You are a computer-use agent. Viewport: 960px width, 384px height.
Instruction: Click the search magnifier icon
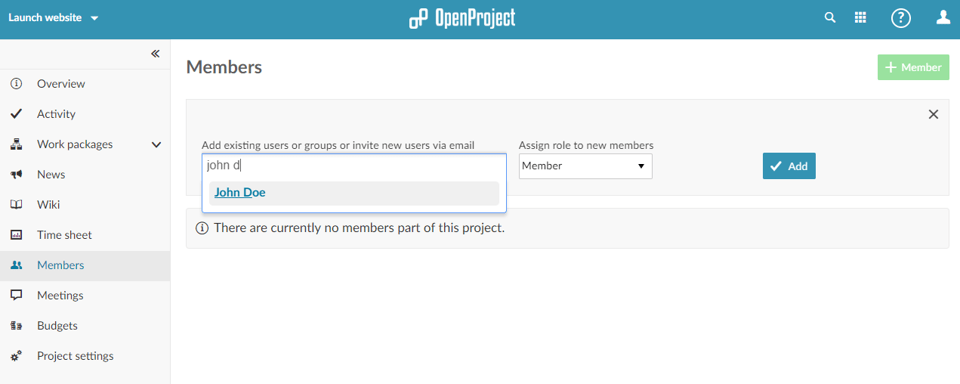click(830, 18)
